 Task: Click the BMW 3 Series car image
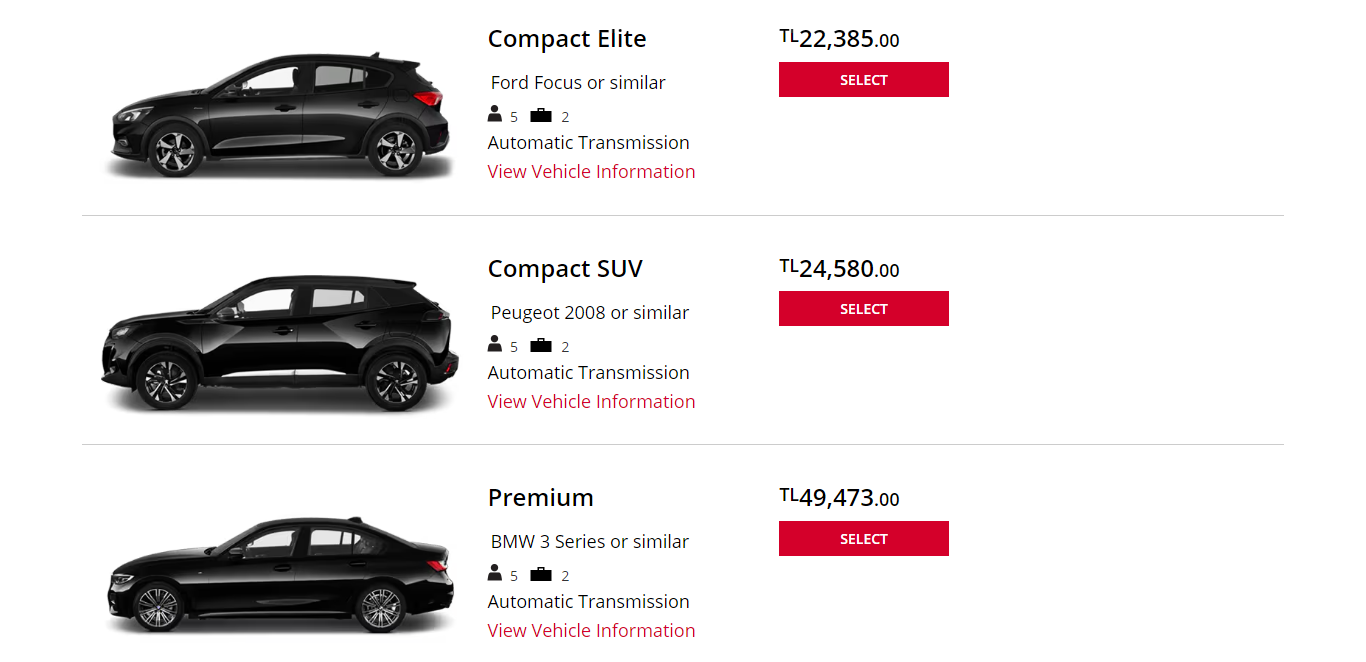tap(279, 576)
